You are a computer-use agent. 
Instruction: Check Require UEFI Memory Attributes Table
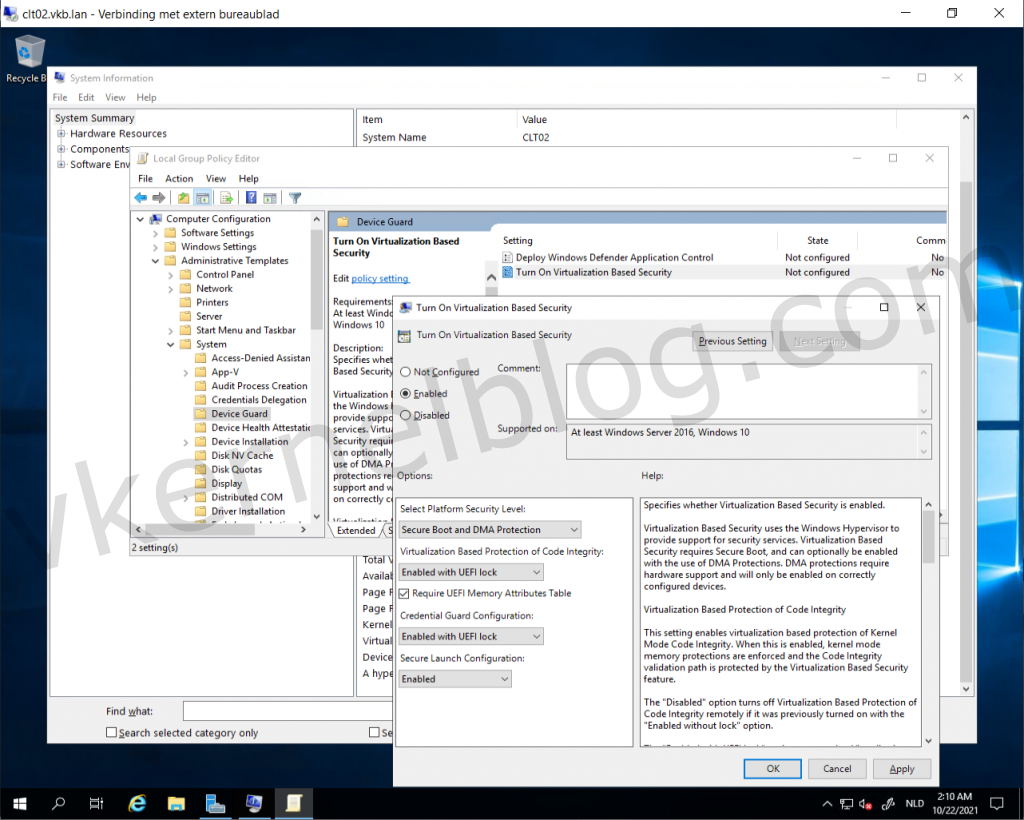click(x=402, y=592)
